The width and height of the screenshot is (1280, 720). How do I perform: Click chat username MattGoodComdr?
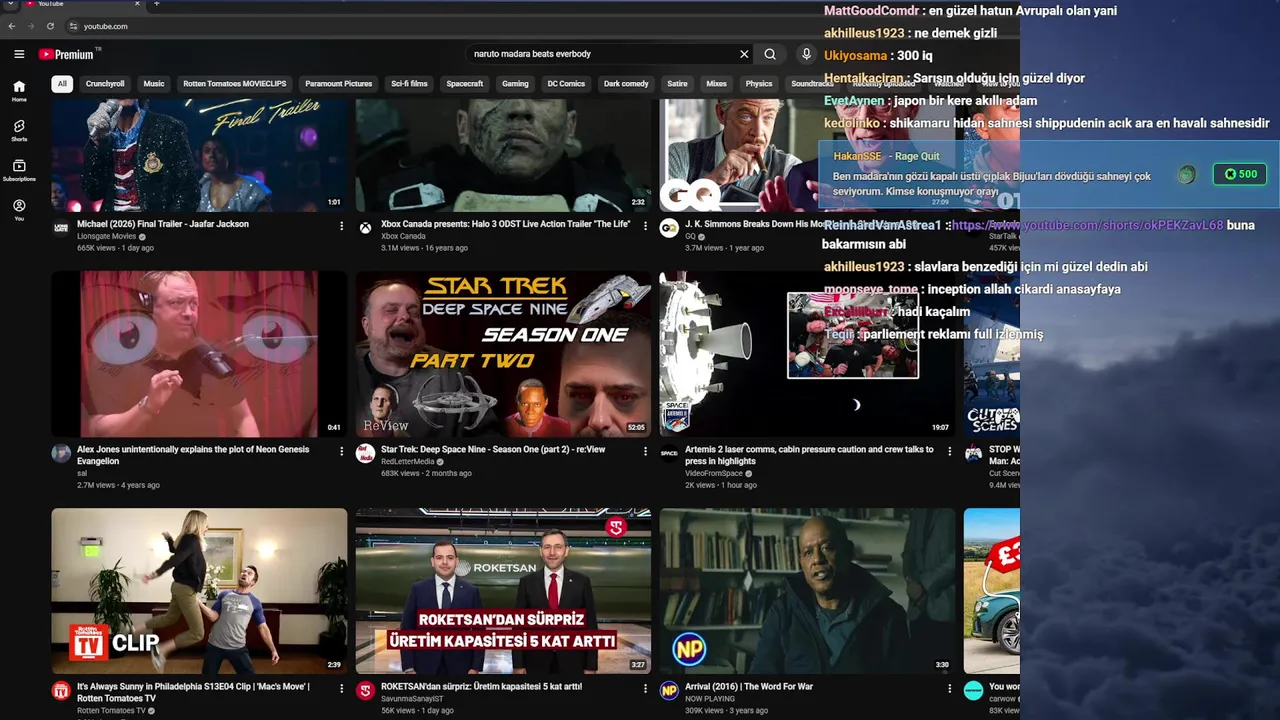(x=871, y=11)
